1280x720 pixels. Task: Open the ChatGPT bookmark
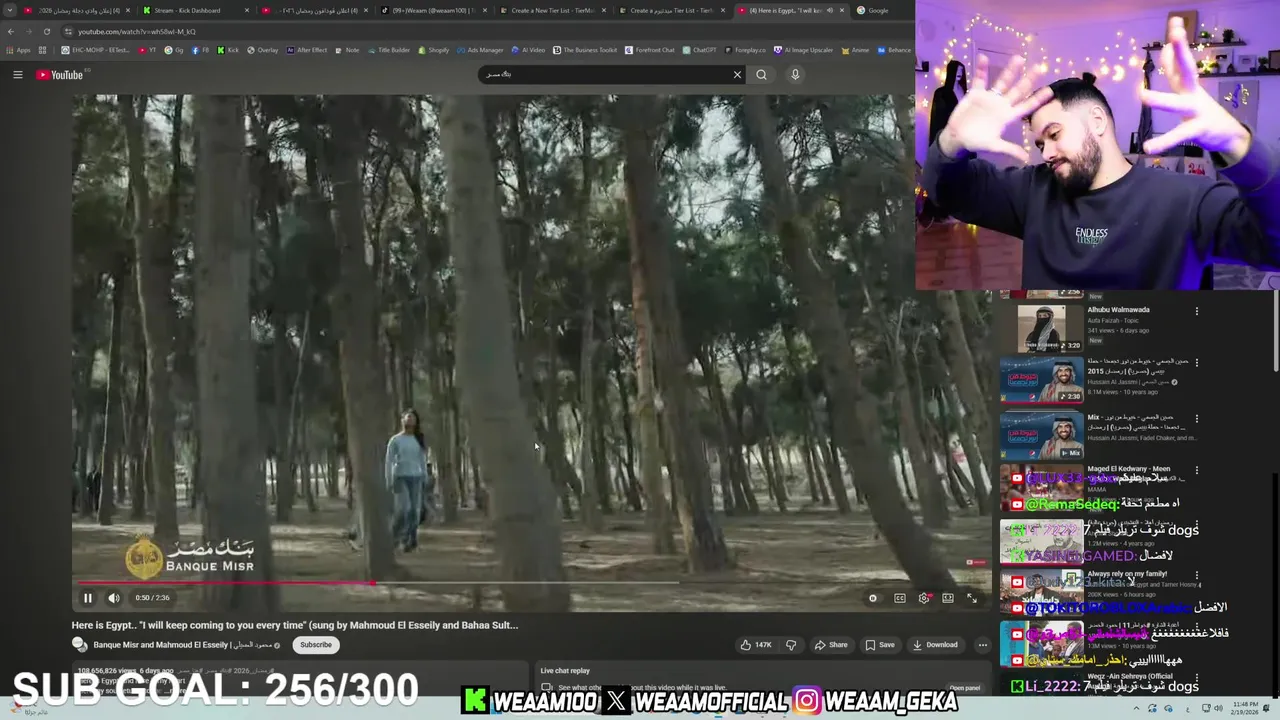(x=700, y=50)
